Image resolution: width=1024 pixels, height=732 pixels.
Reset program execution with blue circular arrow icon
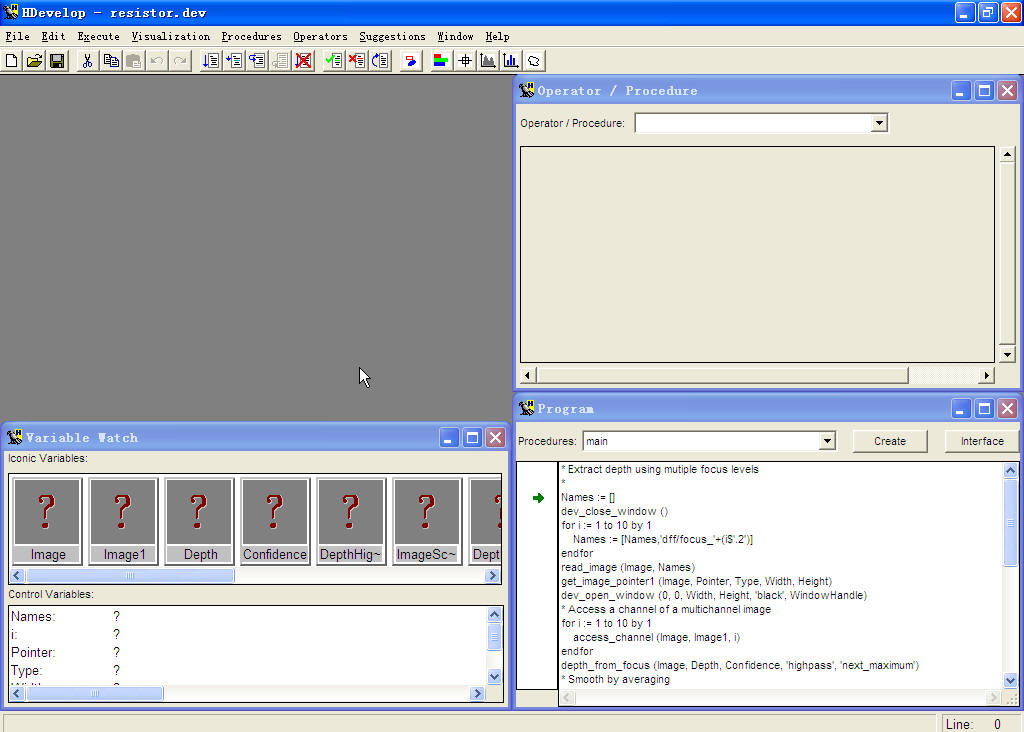tap(380, 61)
